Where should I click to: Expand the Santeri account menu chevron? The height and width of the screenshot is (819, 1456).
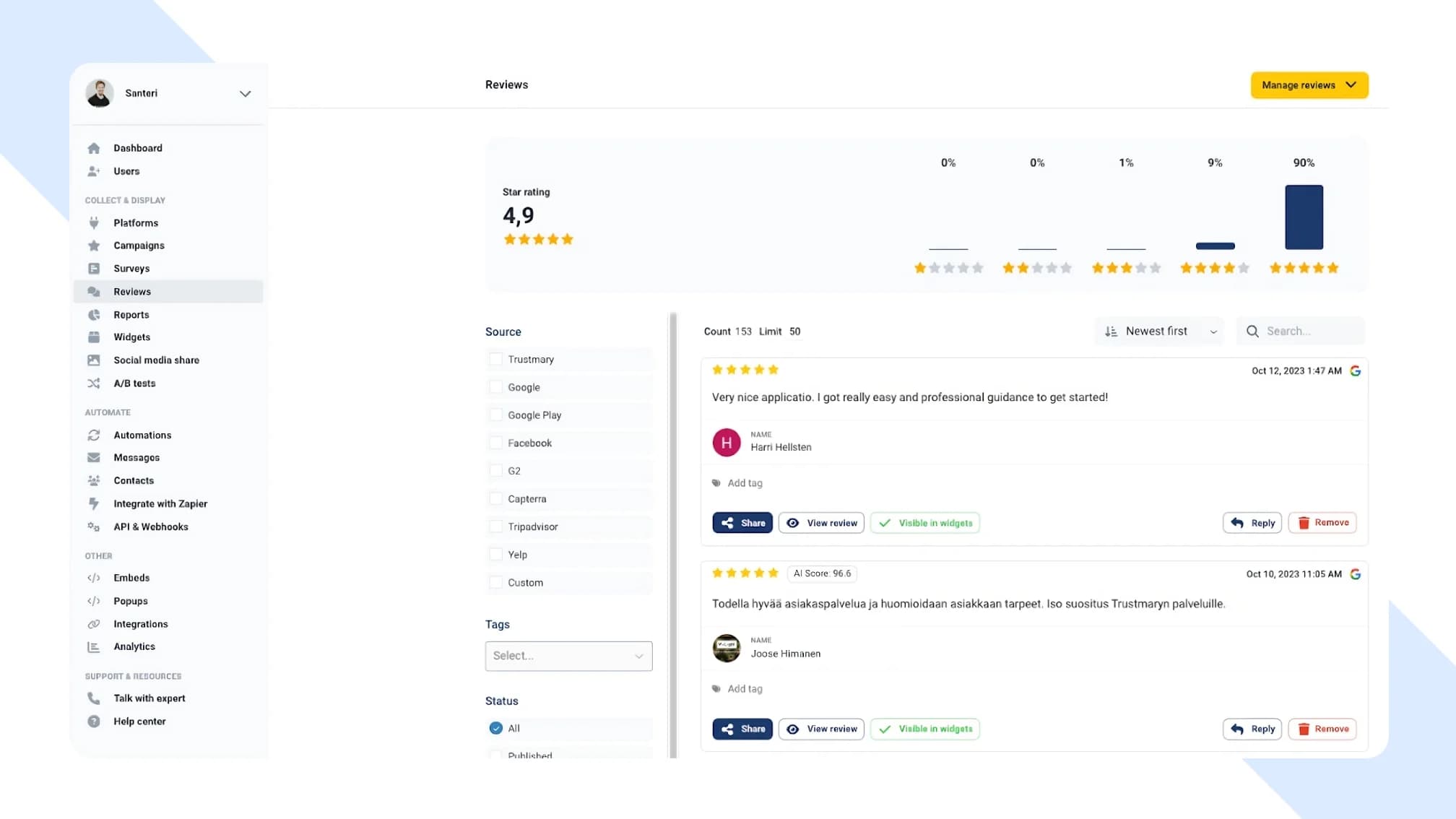[246, 94]
